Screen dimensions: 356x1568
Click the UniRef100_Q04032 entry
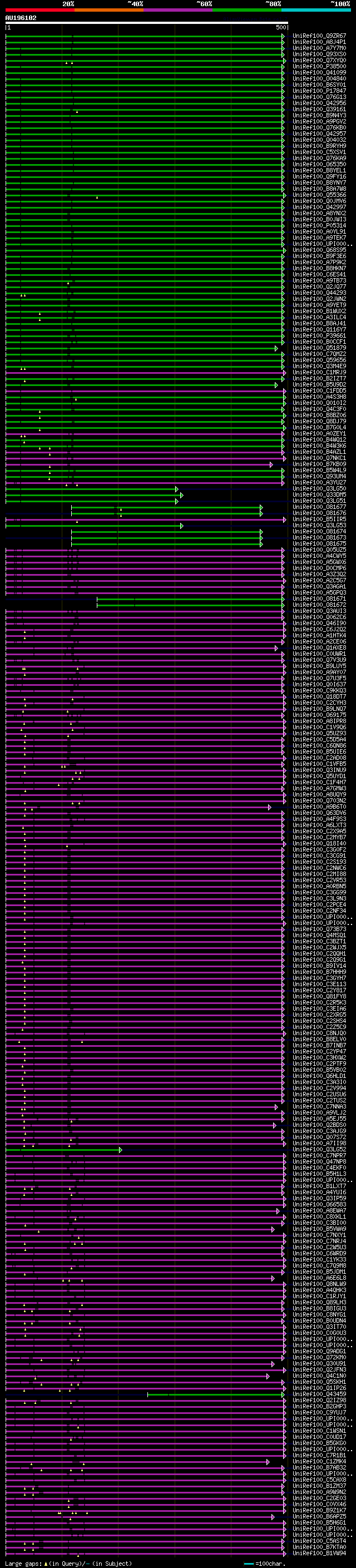[x=319, y=140]
